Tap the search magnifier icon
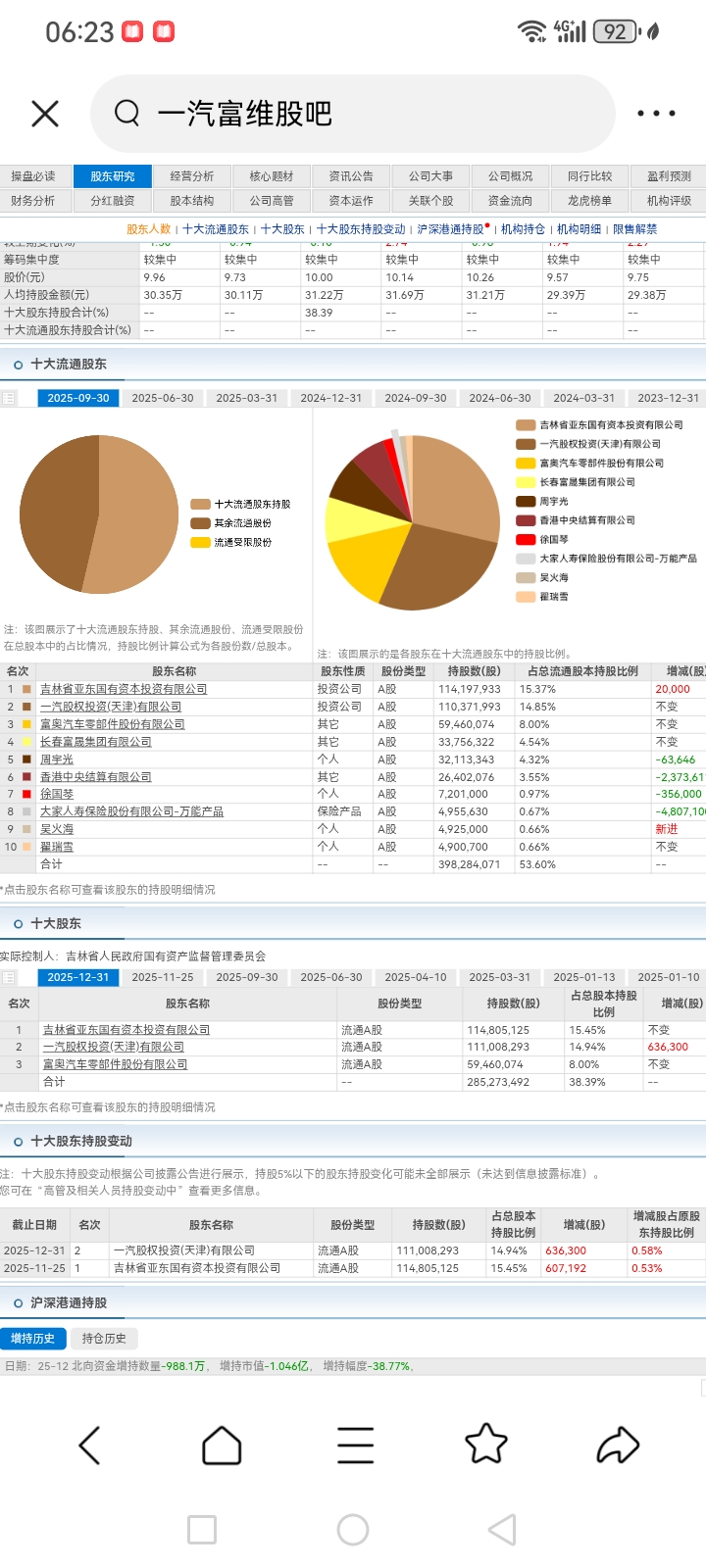 pyautogui.click(x=127, y=114)
